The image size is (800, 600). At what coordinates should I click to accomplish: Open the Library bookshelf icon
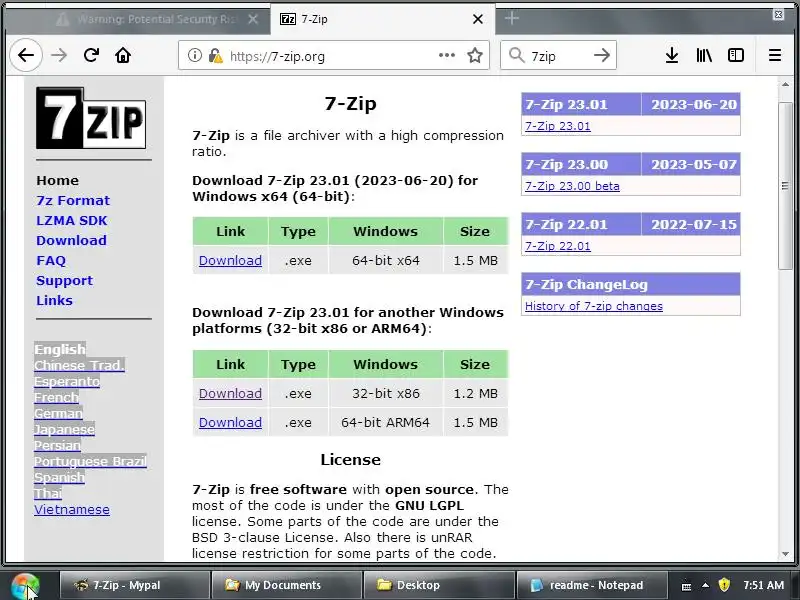coord(704,55)
